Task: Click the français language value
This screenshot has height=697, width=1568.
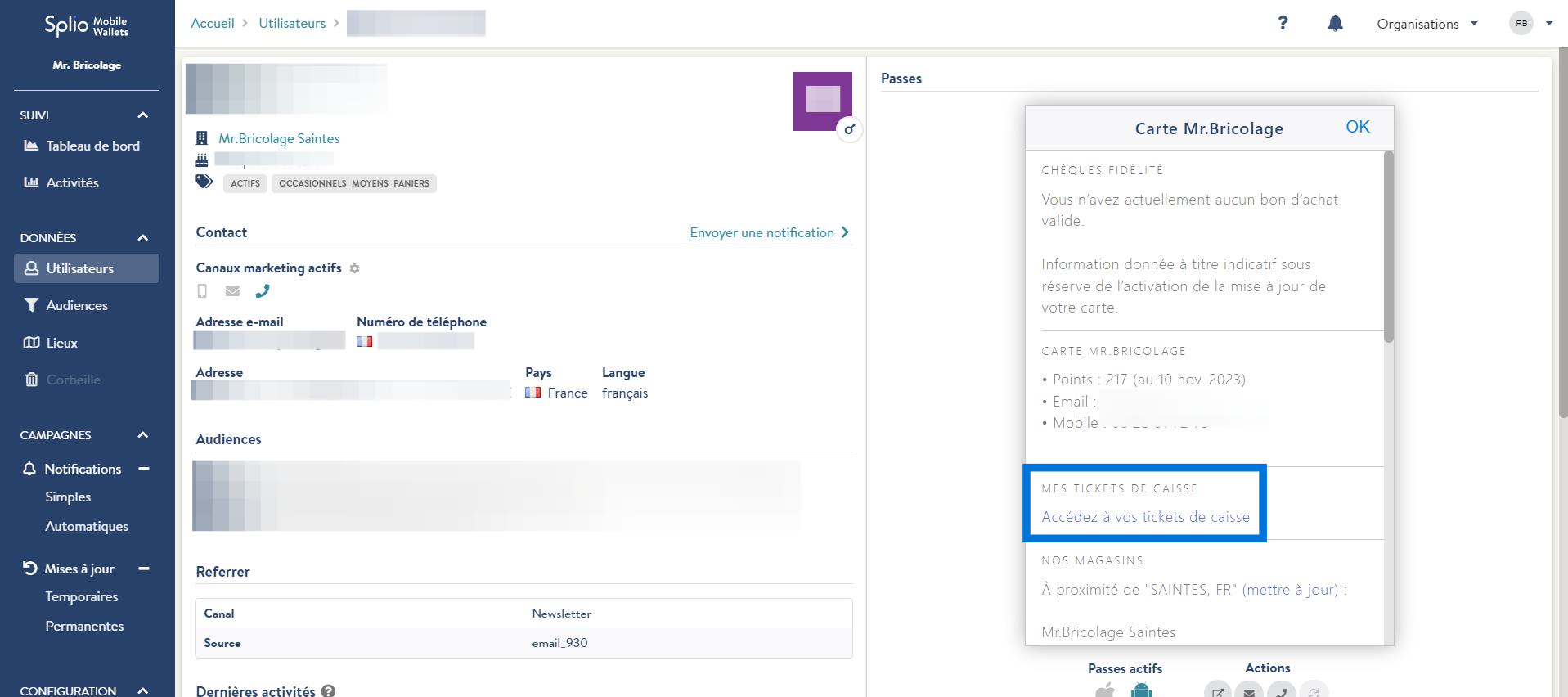Action: click(625, 393)
